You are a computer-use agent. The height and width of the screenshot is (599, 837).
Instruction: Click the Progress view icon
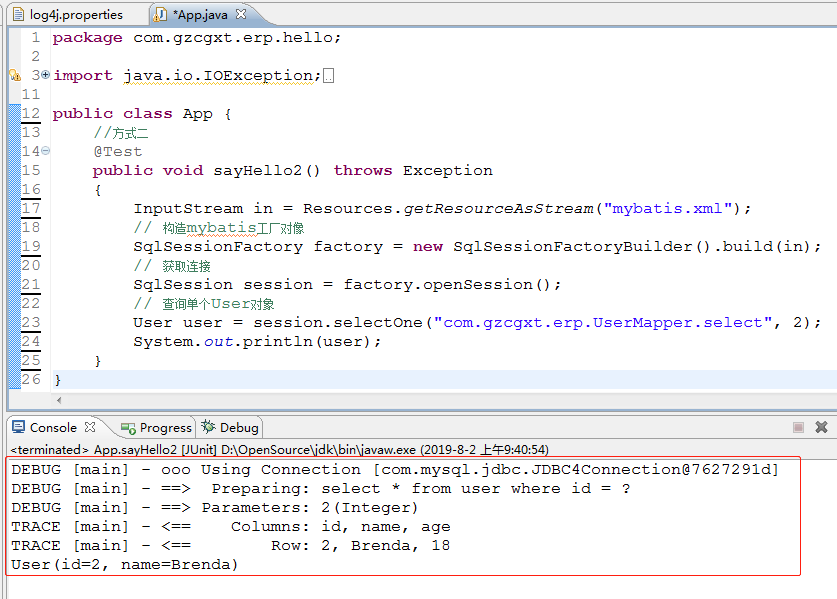pyautogui.click(x=128, y=428)
